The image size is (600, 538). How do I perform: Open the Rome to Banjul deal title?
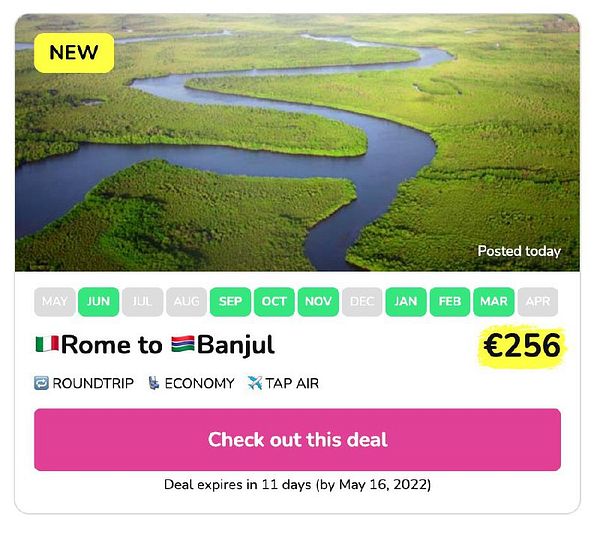[155, 346]
